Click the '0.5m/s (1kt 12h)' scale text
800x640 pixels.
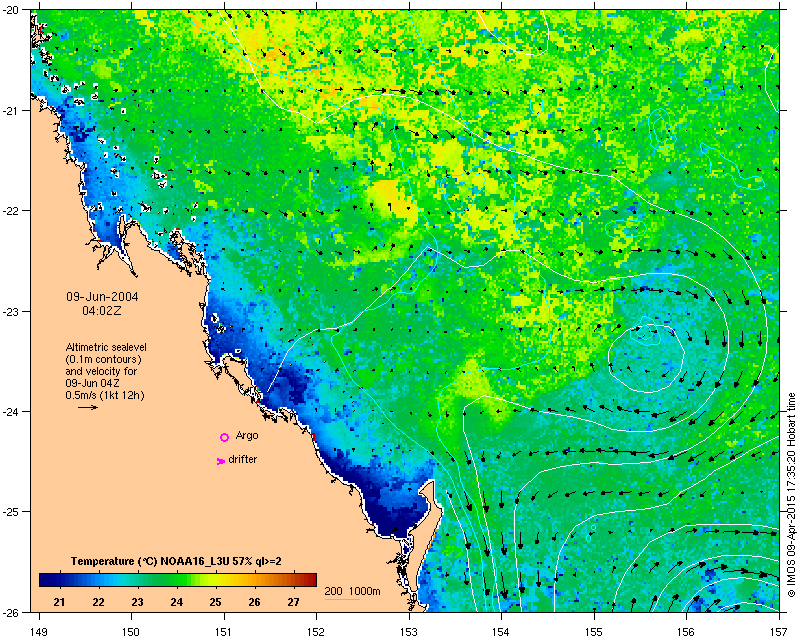105,395
